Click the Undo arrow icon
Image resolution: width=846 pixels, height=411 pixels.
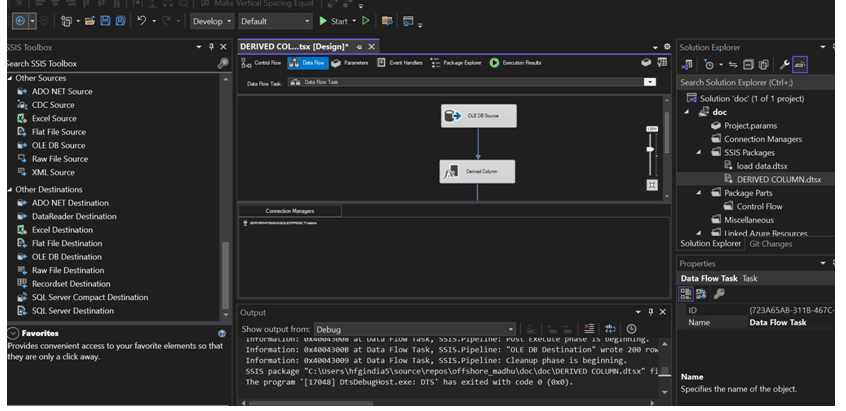pyautogui.click(x=141, y=21)
